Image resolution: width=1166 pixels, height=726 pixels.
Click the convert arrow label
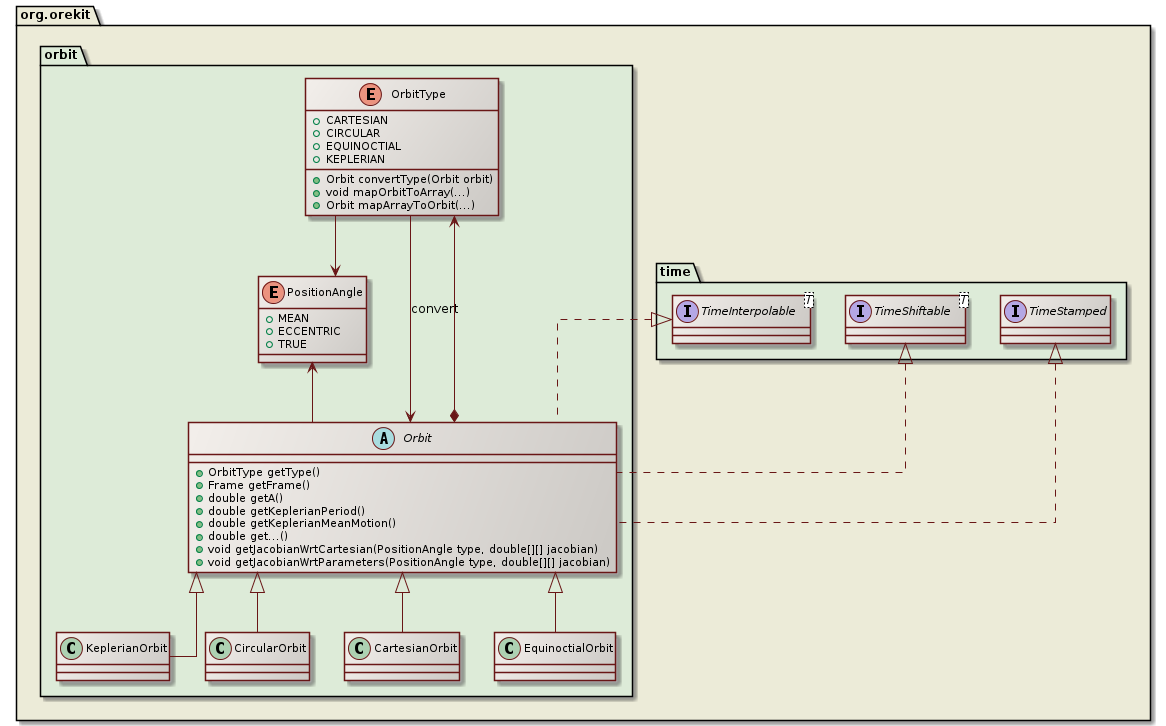coord(434,309)
